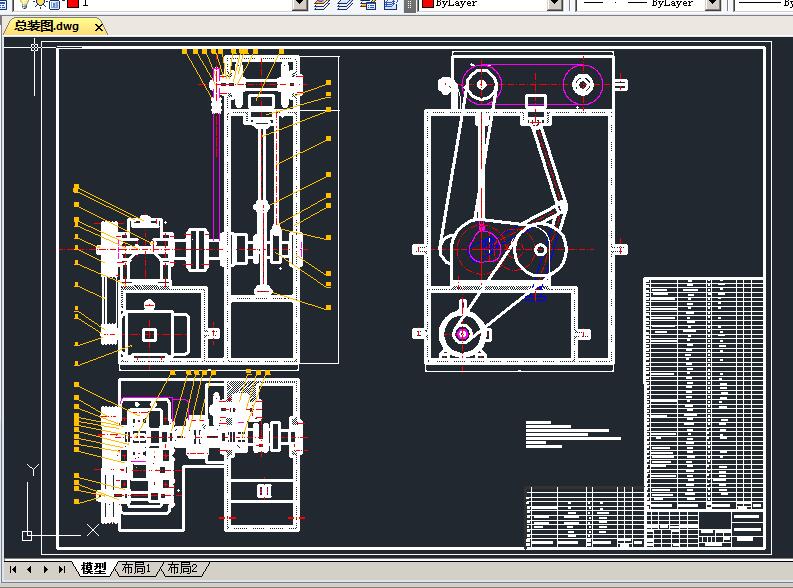The height and width of the screenshot is (588, 793).
Task: Step to the next layout tab
Action: (46, 569)
